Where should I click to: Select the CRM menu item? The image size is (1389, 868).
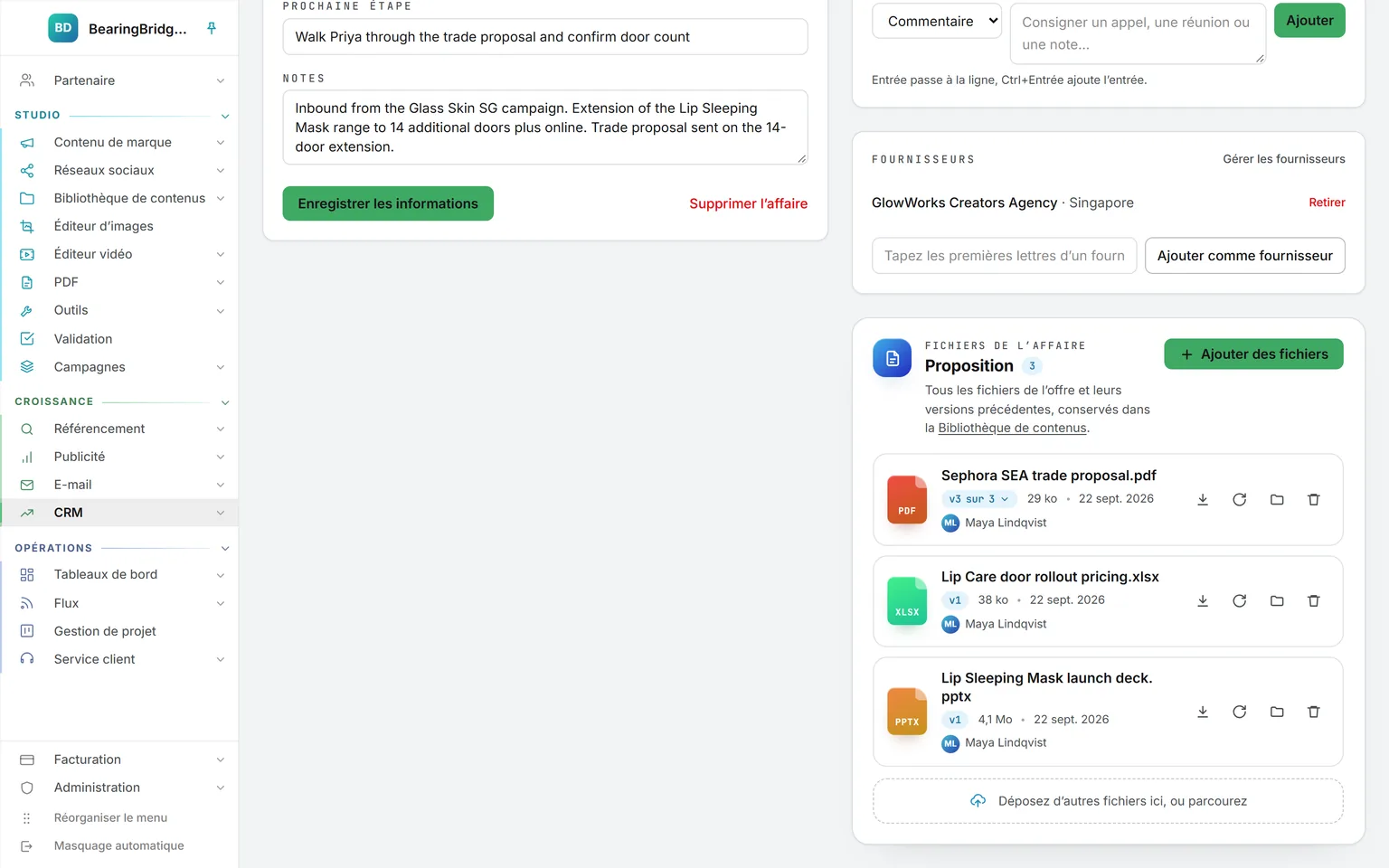click(120, 513)
